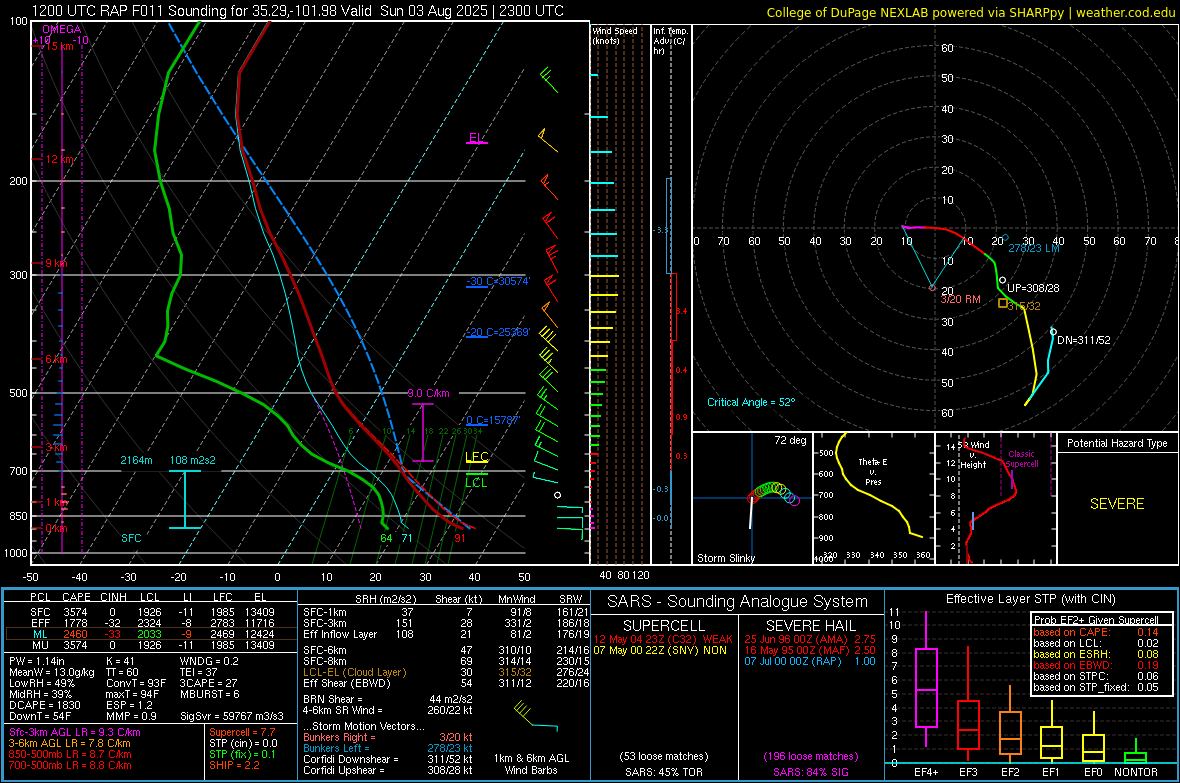Select the EFF parcel row in the parcel table
Viewport: 1180px width, 783px height.
click(x=151, y=623)
